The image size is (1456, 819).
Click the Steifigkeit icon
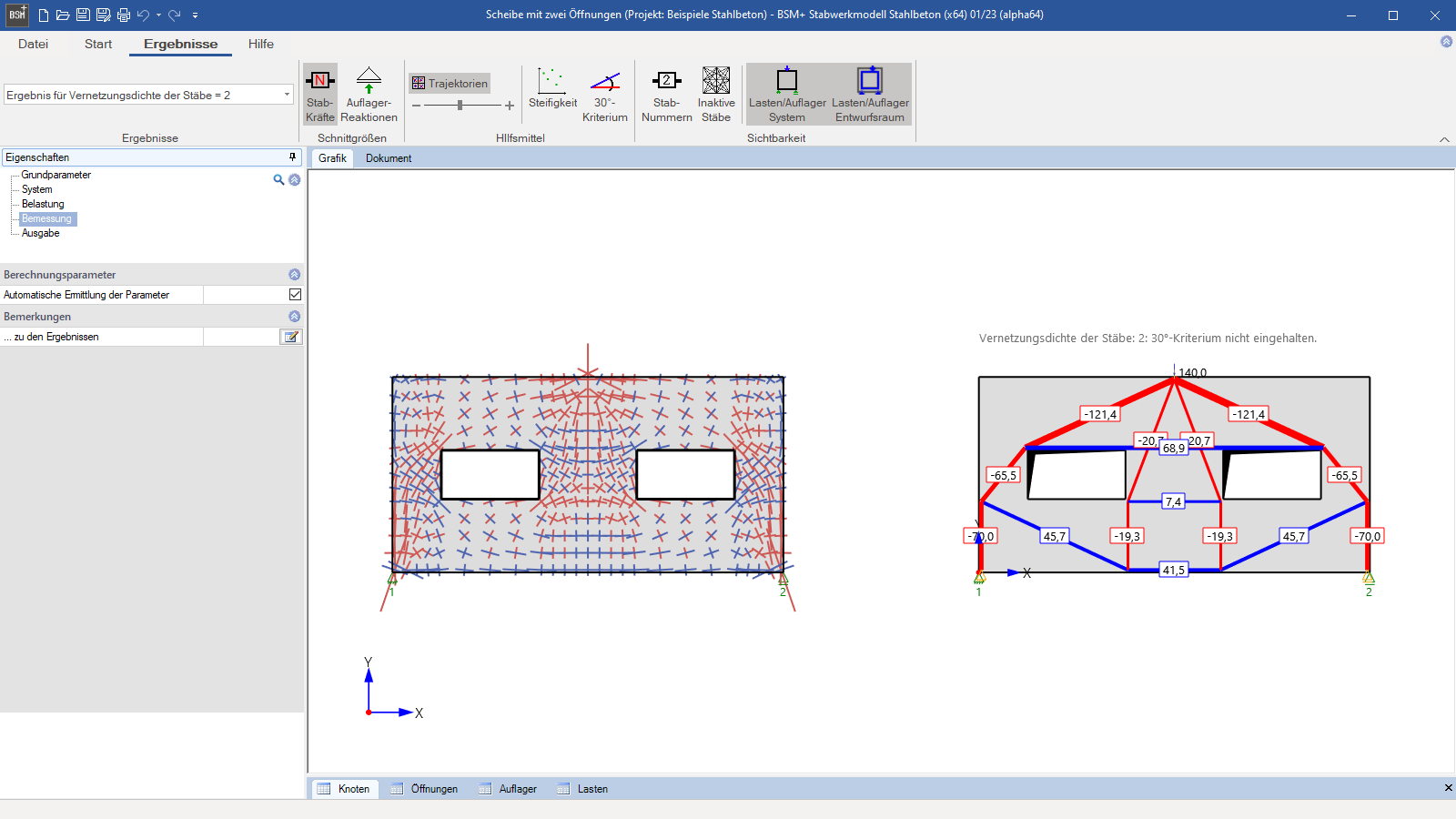pyautogui.click(x=552, y=88)
